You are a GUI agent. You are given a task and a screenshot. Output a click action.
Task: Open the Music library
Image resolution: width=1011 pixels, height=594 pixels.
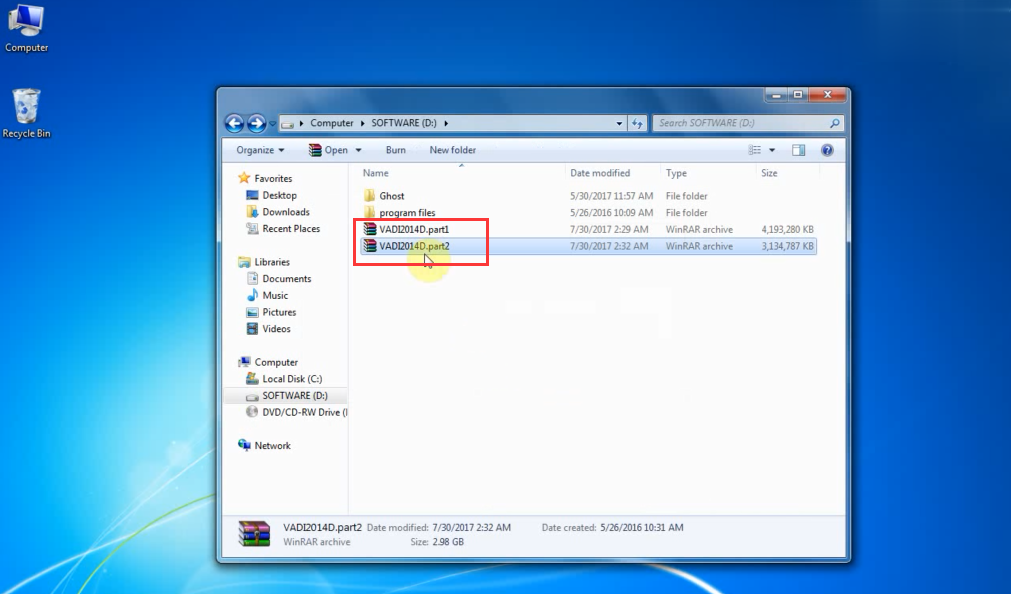pyautogui.click(x=275, y=296)
